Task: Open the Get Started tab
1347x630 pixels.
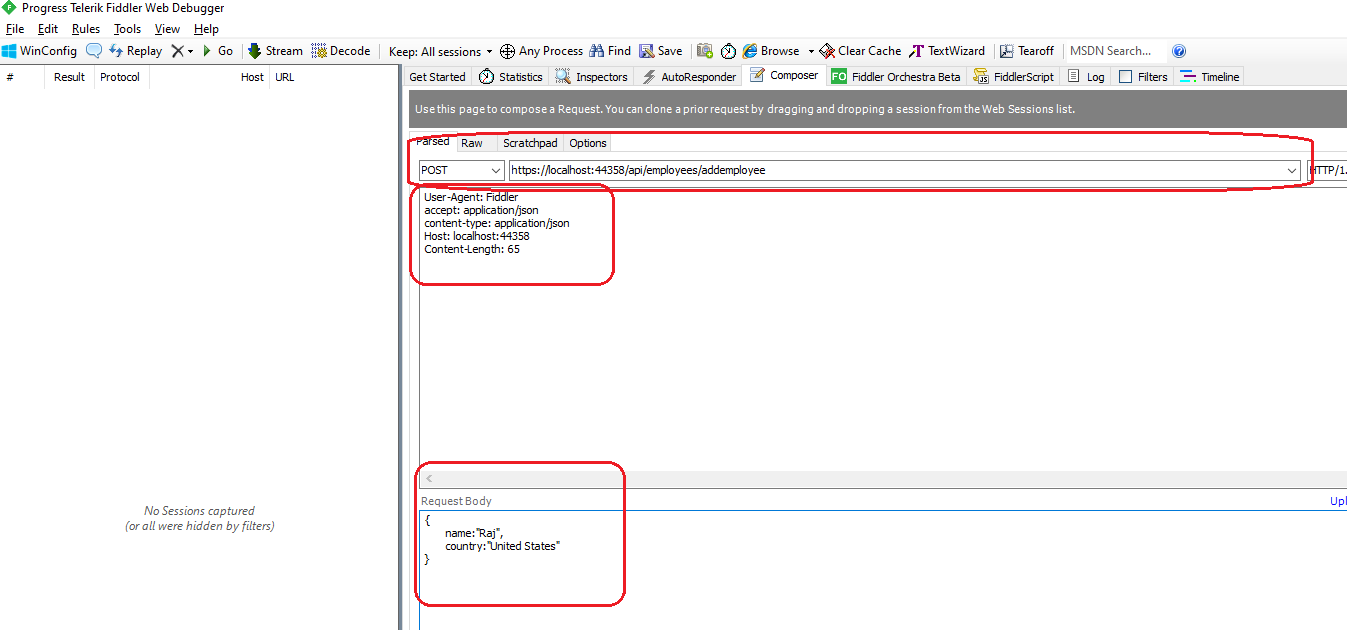Action: click(x=438, y=77)
